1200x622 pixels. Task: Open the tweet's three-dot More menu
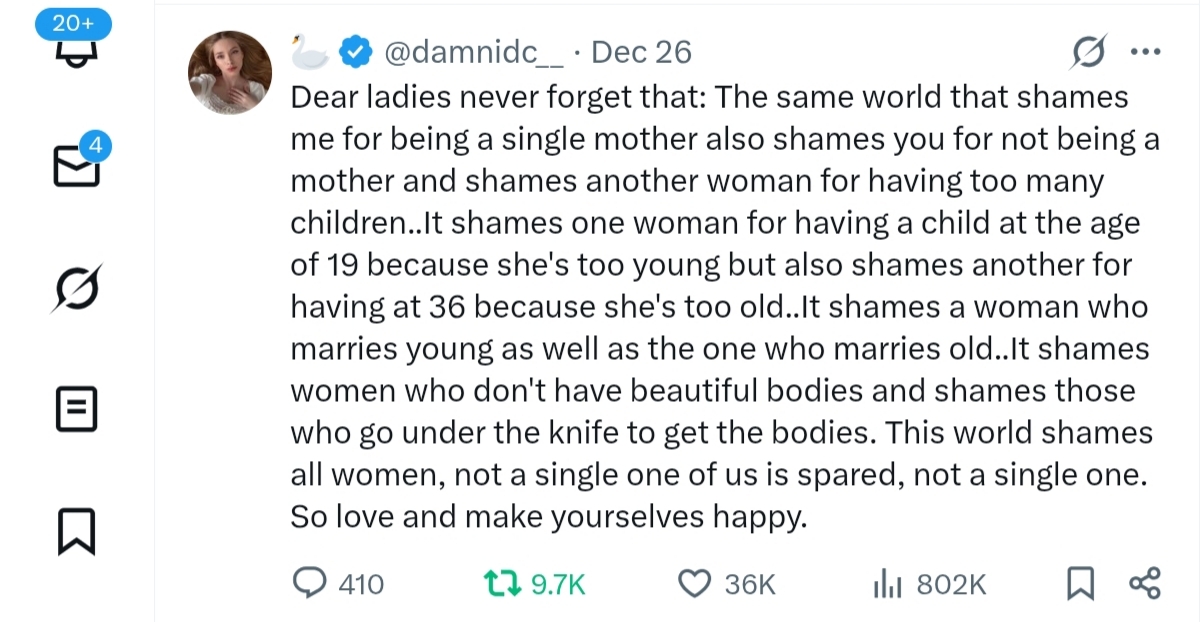1143,52
